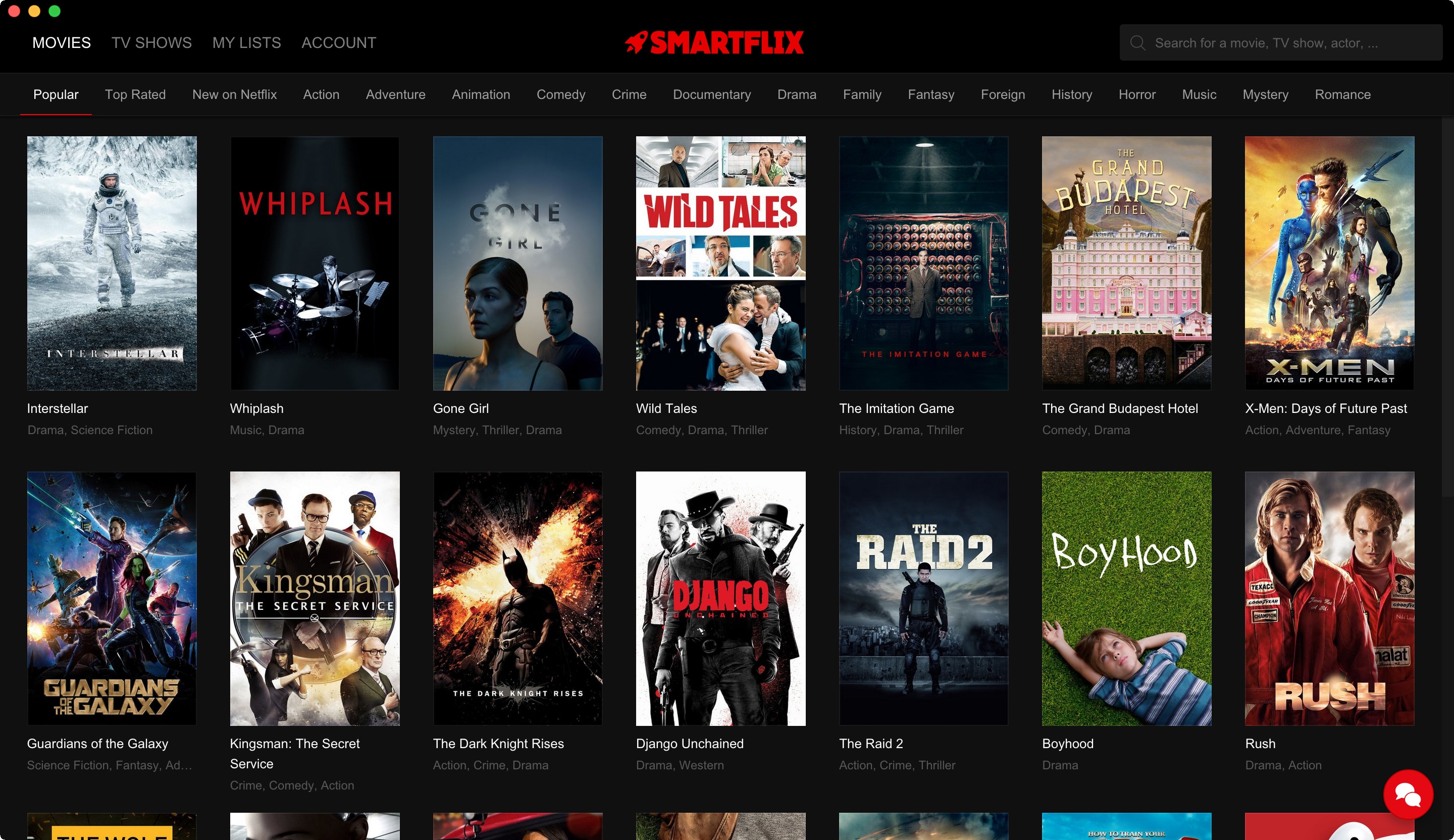Viewport: 1454px width, 840px height.
Task: Open The Raid 2 poster
Action: (924, 598)
